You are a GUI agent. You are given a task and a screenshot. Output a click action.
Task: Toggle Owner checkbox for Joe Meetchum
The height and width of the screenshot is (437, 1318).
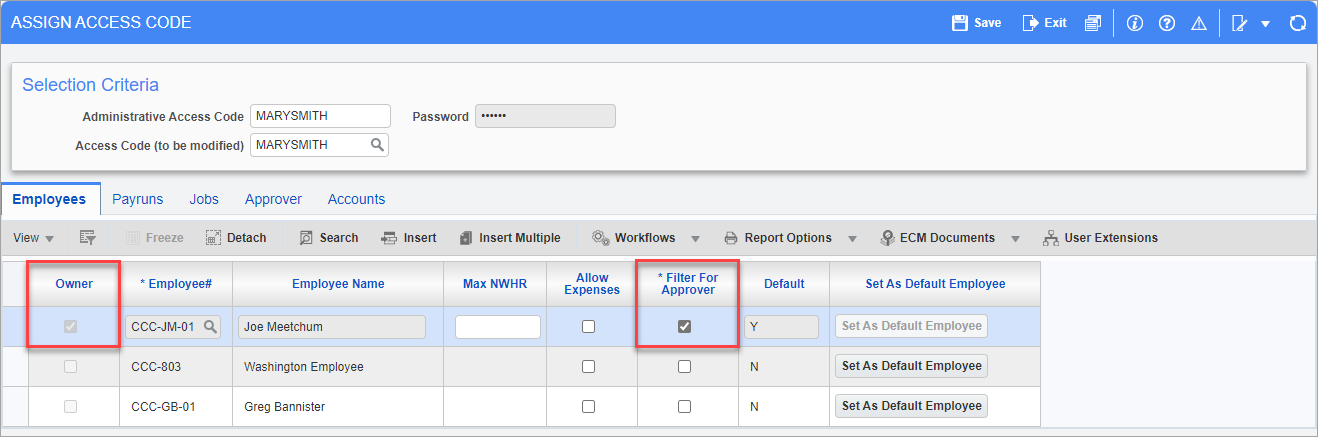[71, 326]
